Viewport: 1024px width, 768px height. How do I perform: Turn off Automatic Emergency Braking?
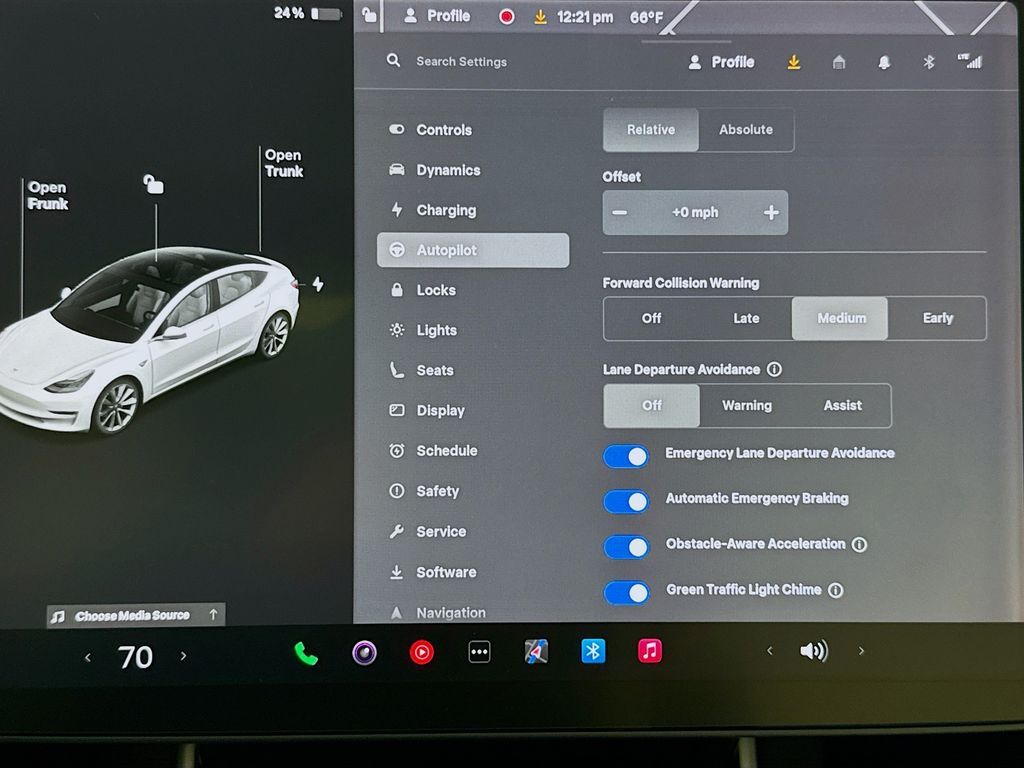(626, 501)
